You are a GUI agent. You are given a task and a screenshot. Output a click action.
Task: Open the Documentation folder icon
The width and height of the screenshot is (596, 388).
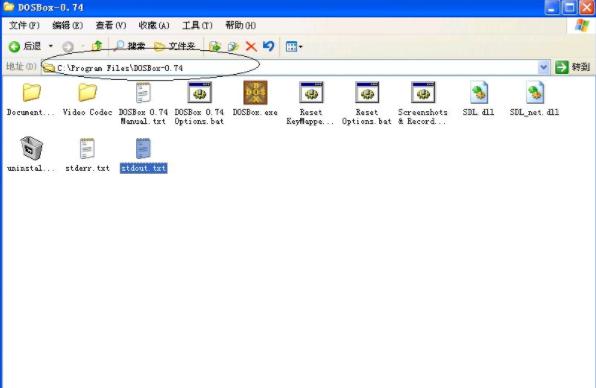click(x=31, y=93)
